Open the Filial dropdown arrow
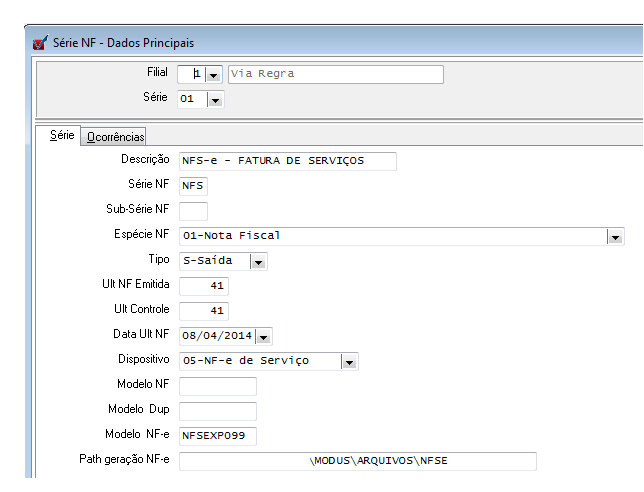The width and height of the screenshot is (644, 492). pyautogui.click(x=213, y=75)
